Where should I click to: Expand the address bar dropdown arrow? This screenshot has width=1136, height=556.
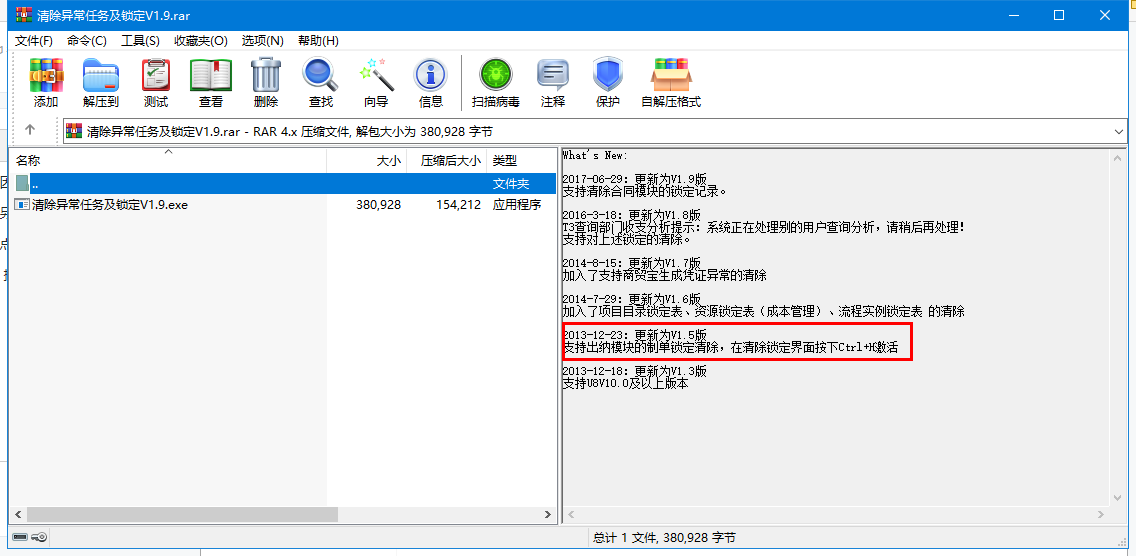[1119, 131]
